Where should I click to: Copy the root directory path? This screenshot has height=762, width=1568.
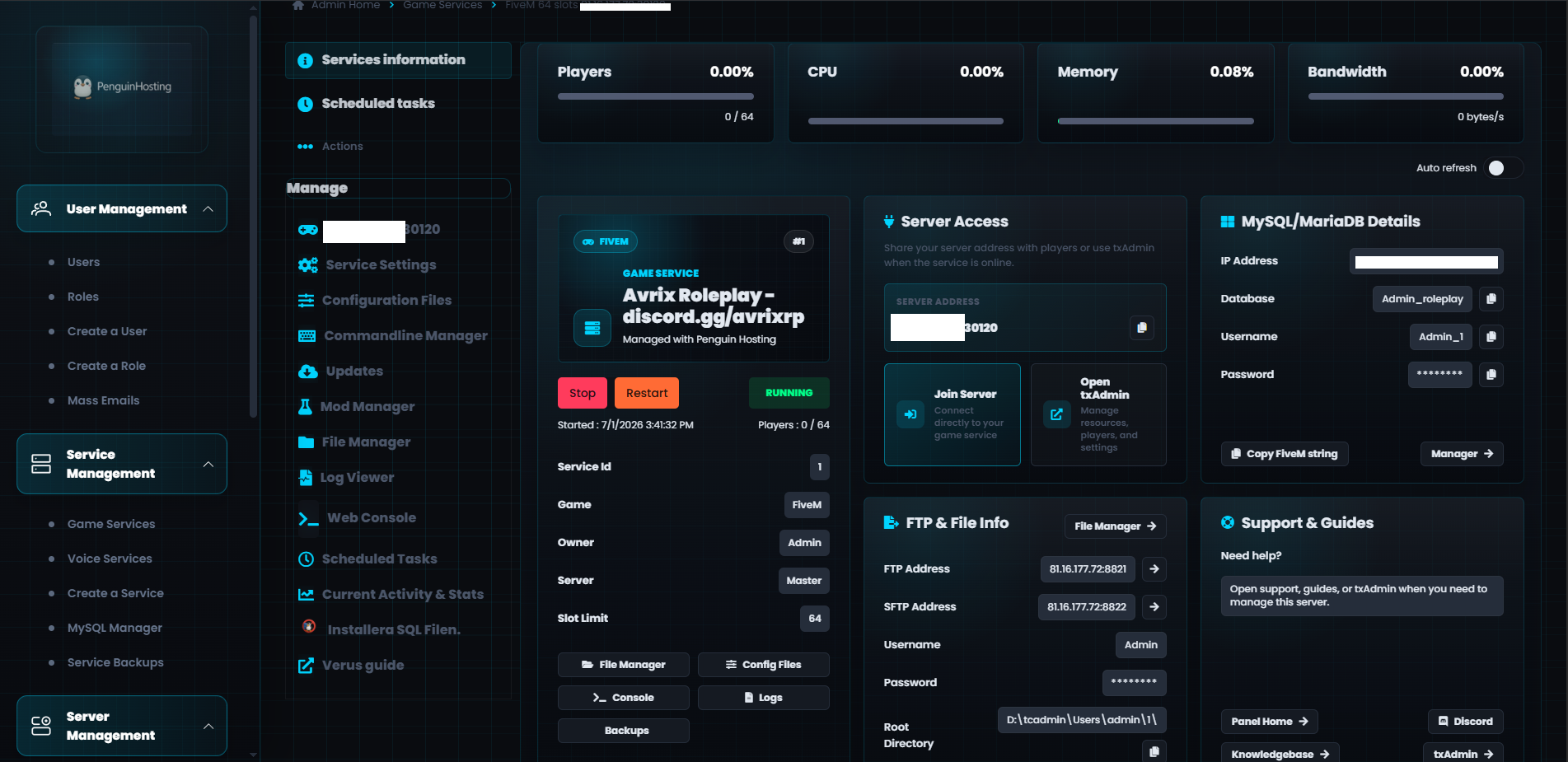point(1154,751)
